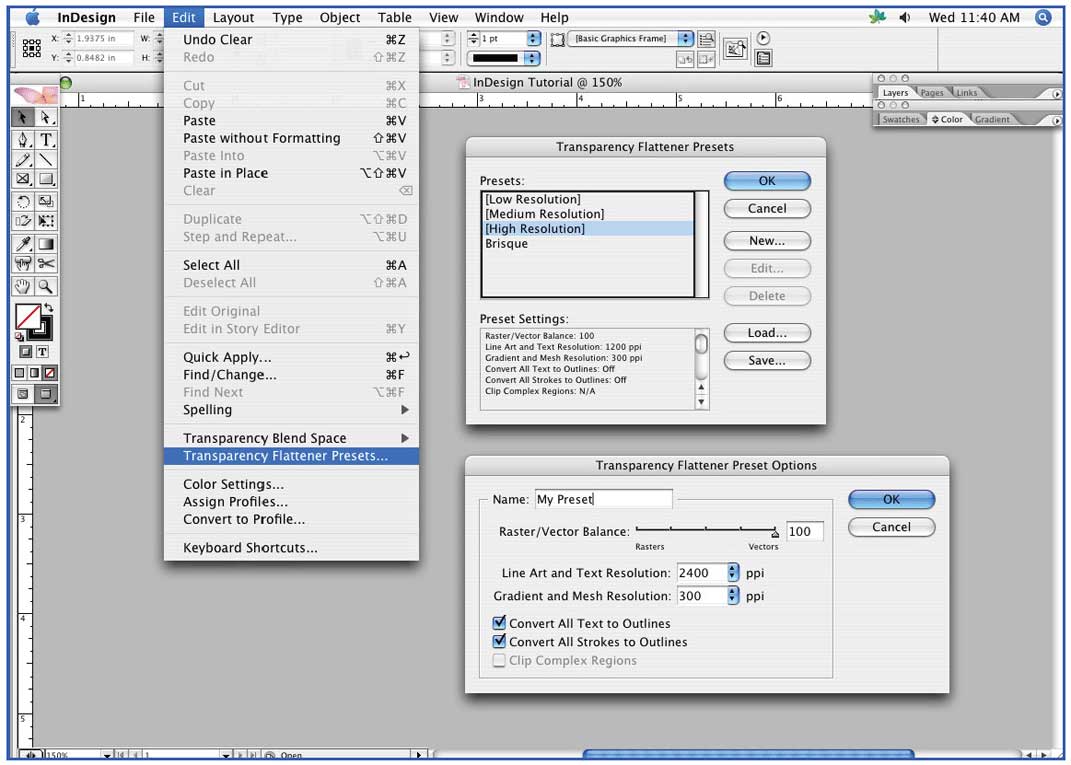Switch to the Pages tab
Screen dimensions: 1071x765
[x=930, y=92]
